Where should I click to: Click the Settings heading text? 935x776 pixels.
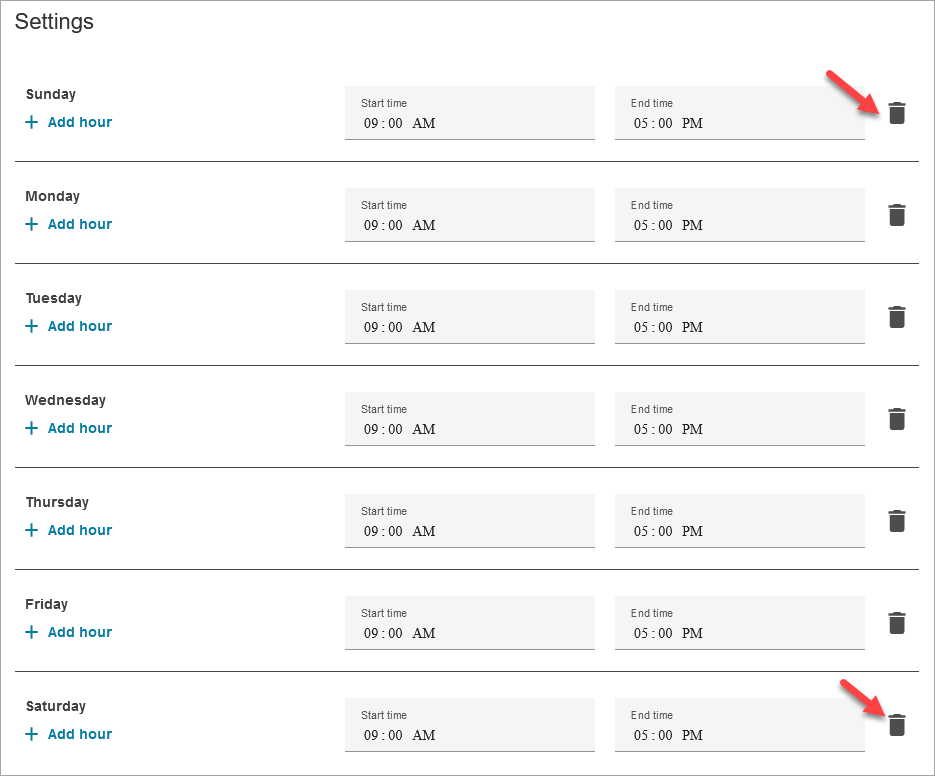coord(54,22)
